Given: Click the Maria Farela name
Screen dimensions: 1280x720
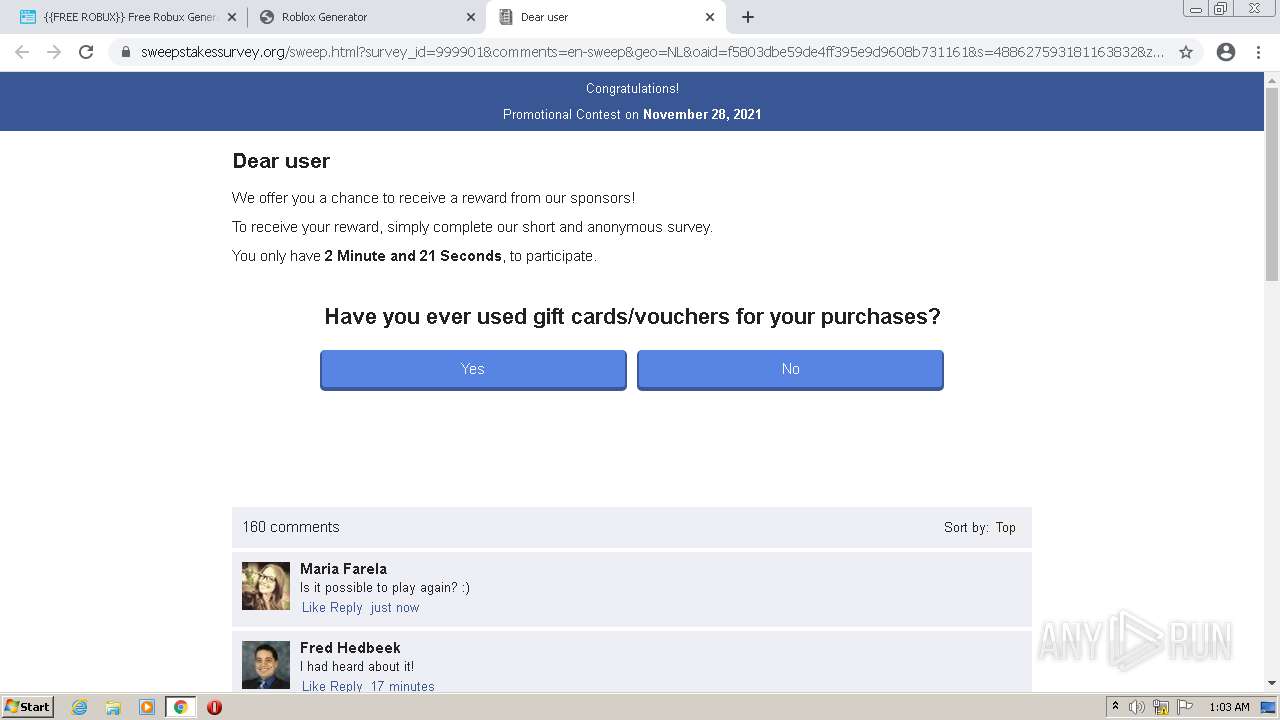Looking at the screenshot, I should click(343, 568).
